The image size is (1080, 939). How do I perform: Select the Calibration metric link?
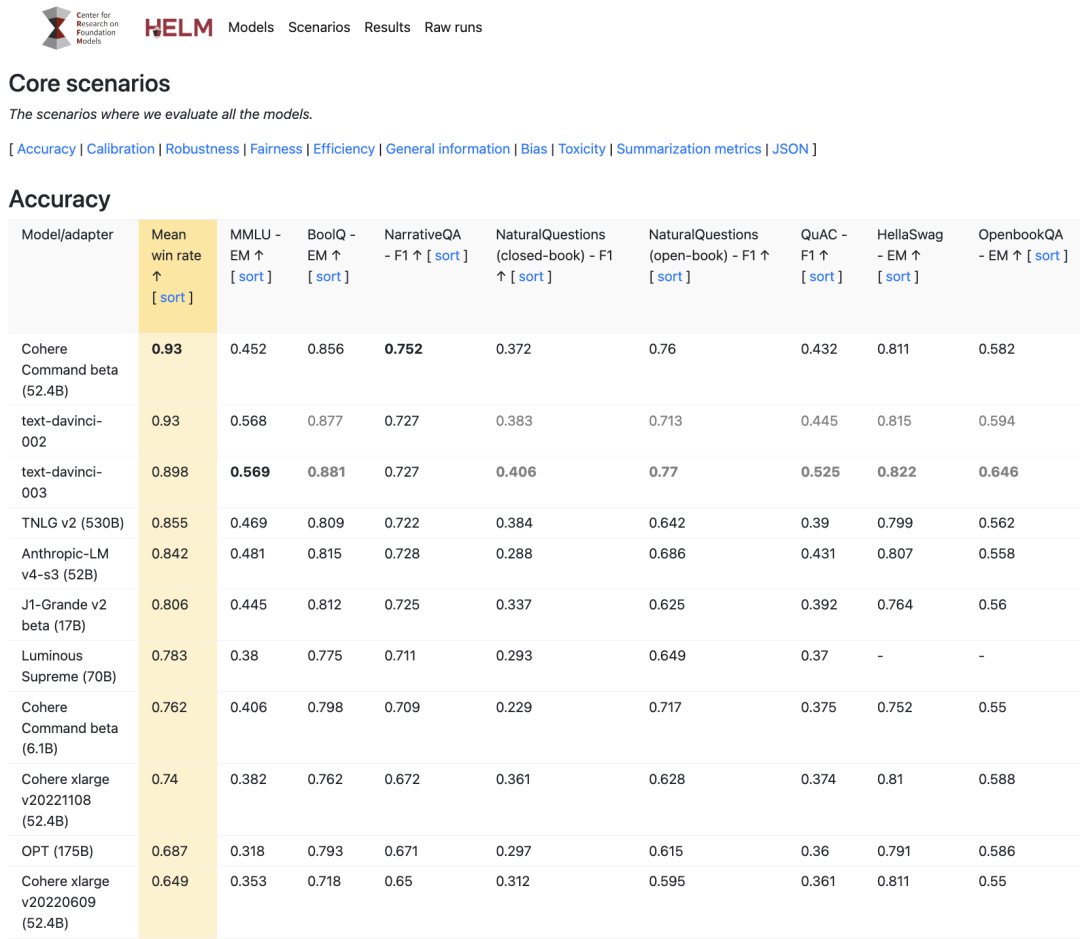point(121,149)
